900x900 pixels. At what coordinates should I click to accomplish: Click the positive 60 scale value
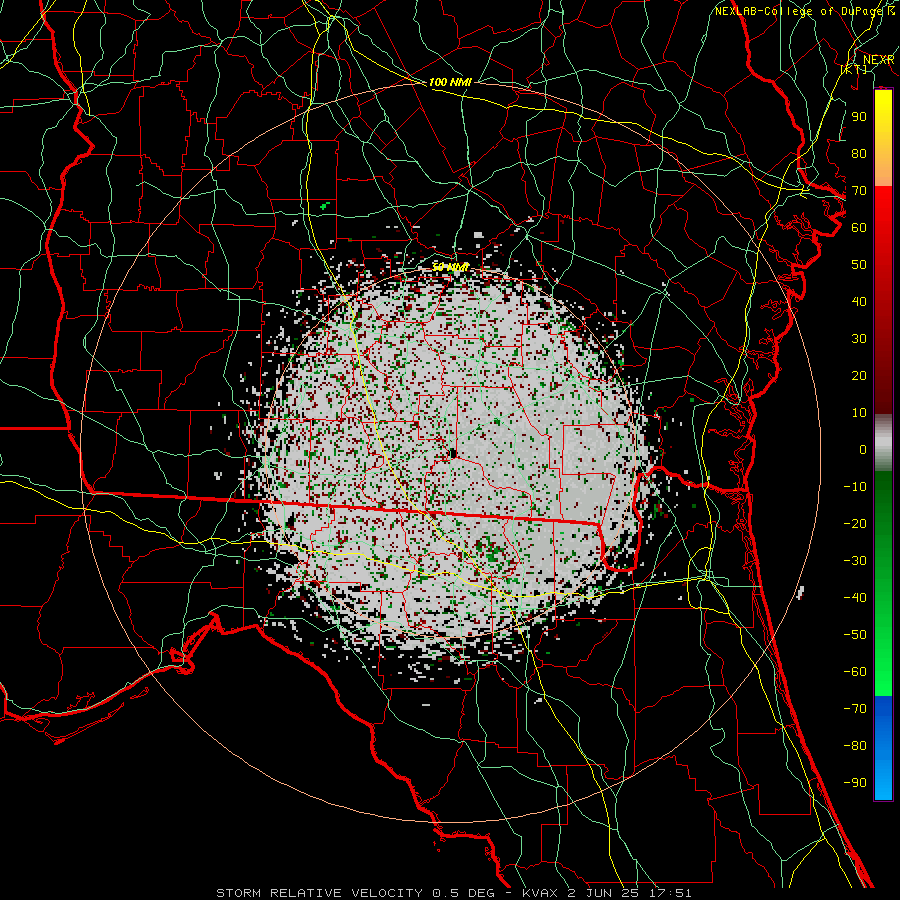[859, 227]
